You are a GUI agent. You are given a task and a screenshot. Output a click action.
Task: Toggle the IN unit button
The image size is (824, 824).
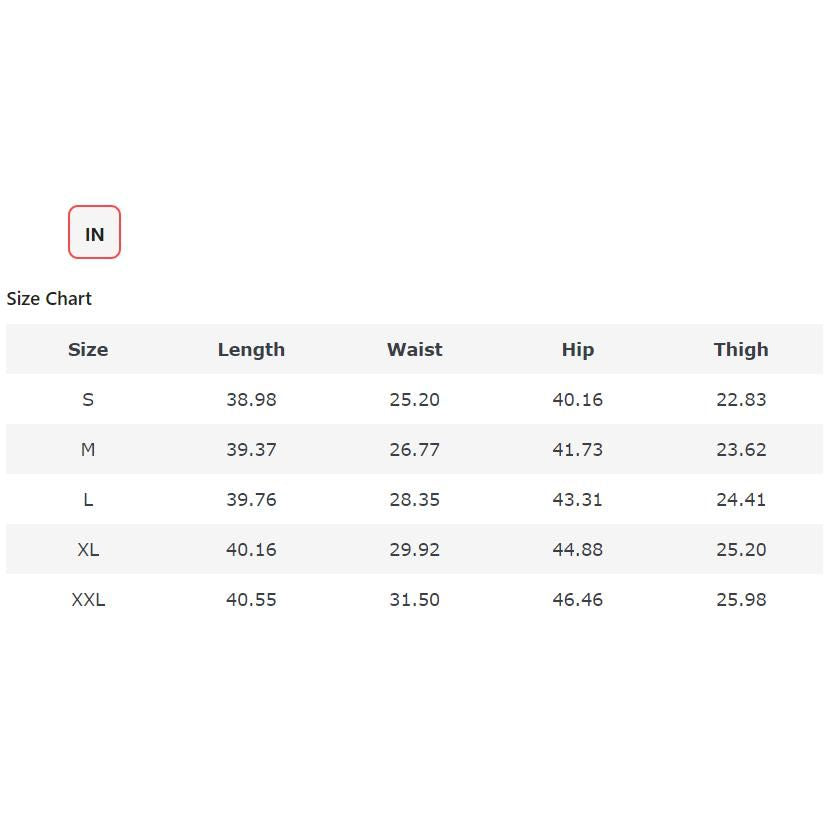coord(94,233)
